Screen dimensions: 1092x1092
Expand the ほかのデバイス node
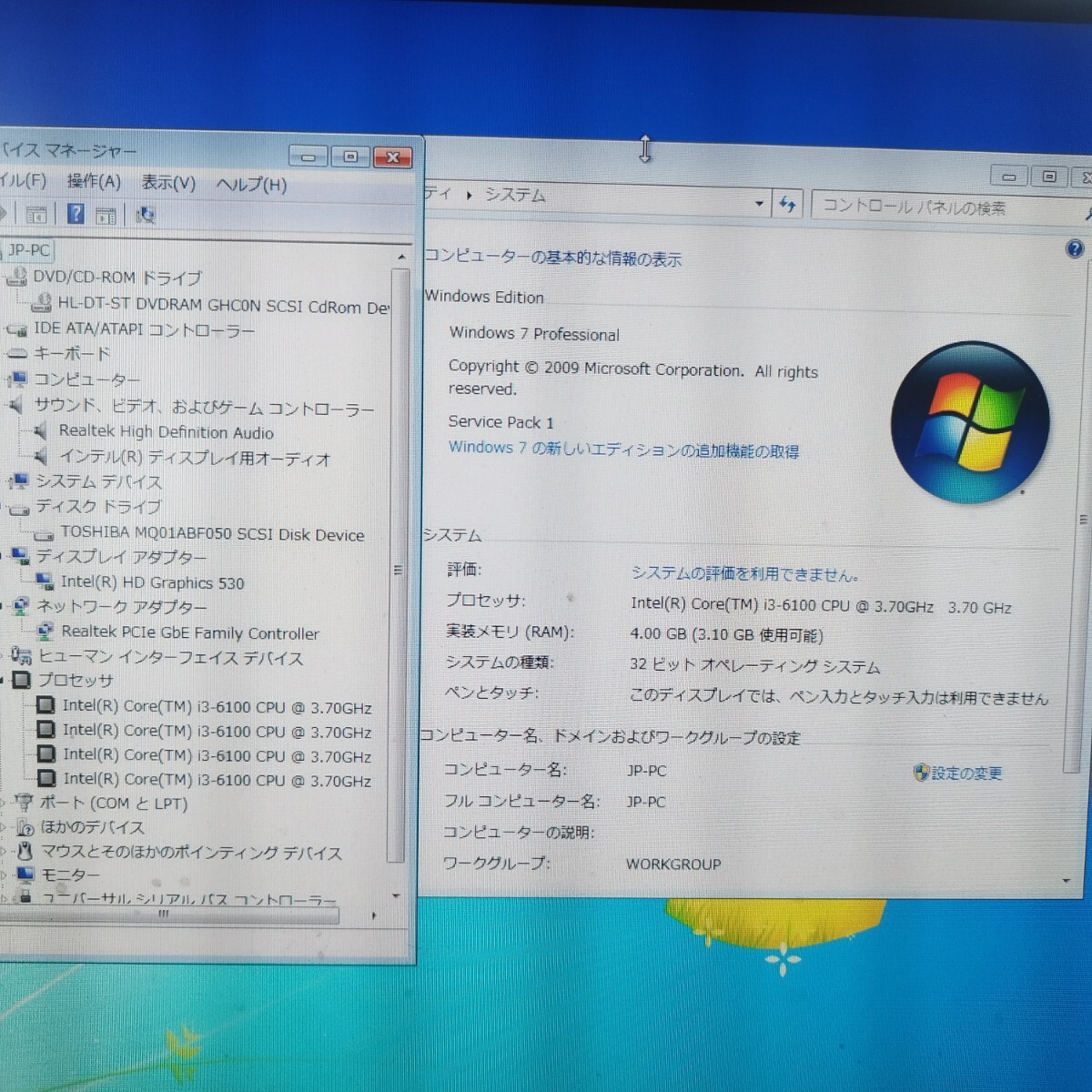coord(5,827)
